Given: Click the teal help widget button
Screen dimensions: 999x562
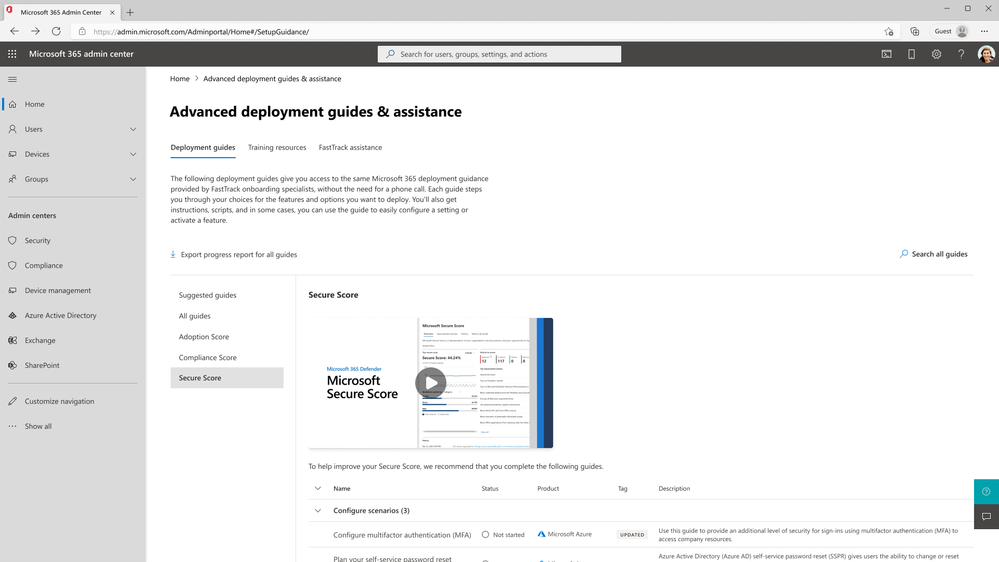Looking at the screenshot, I should point(986,491).
